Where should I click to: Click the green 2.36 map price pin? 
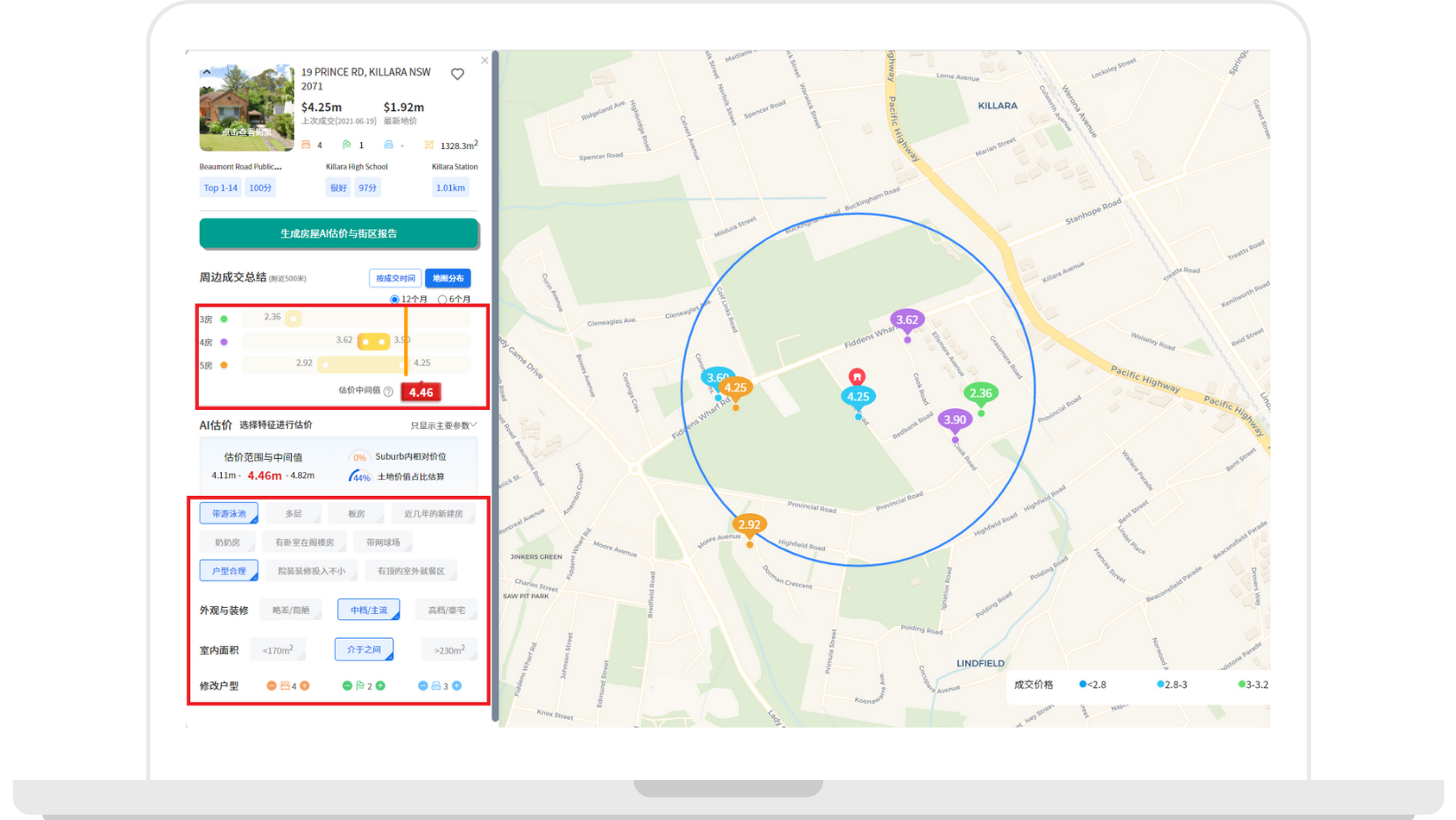pos(981,394)
